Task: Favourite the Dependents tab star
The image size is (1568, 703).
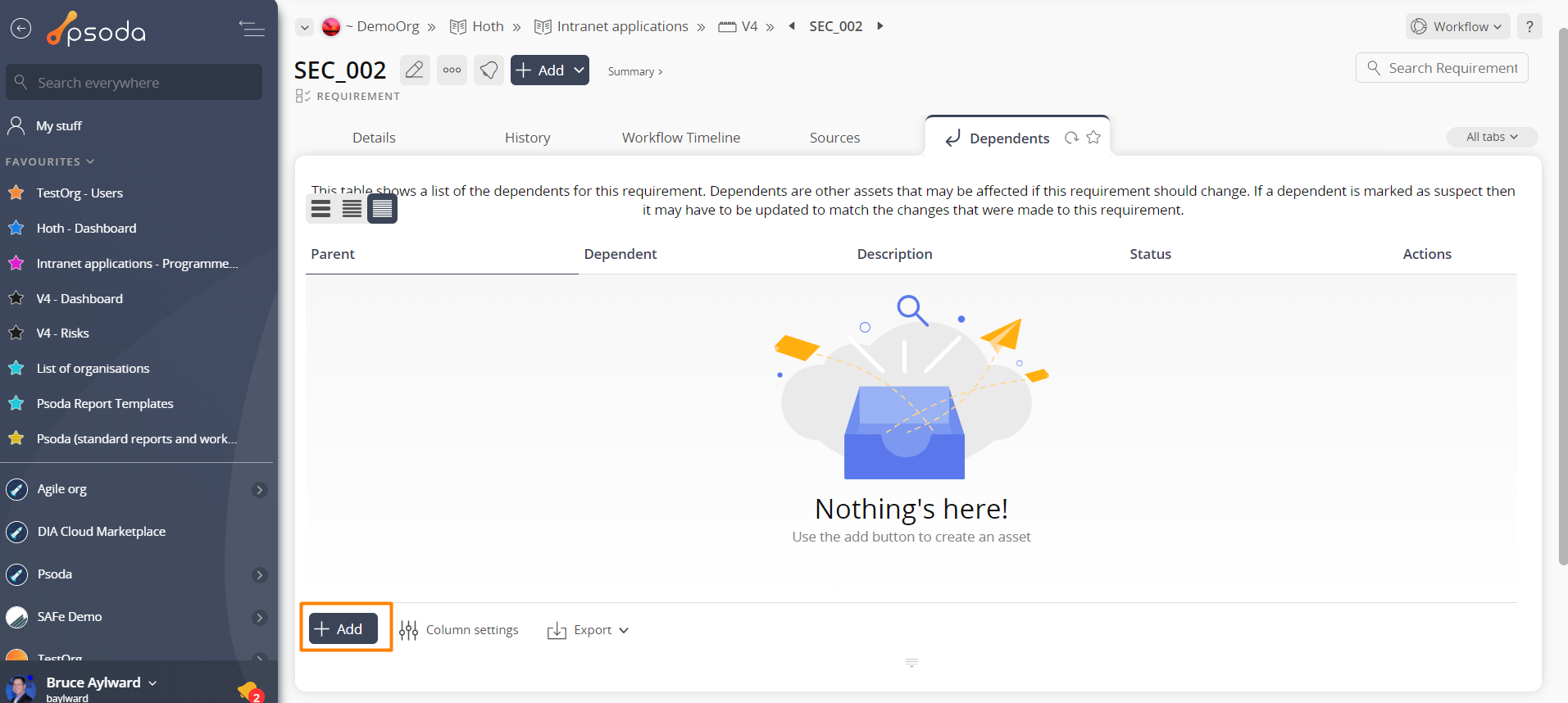Action: 1093,138
